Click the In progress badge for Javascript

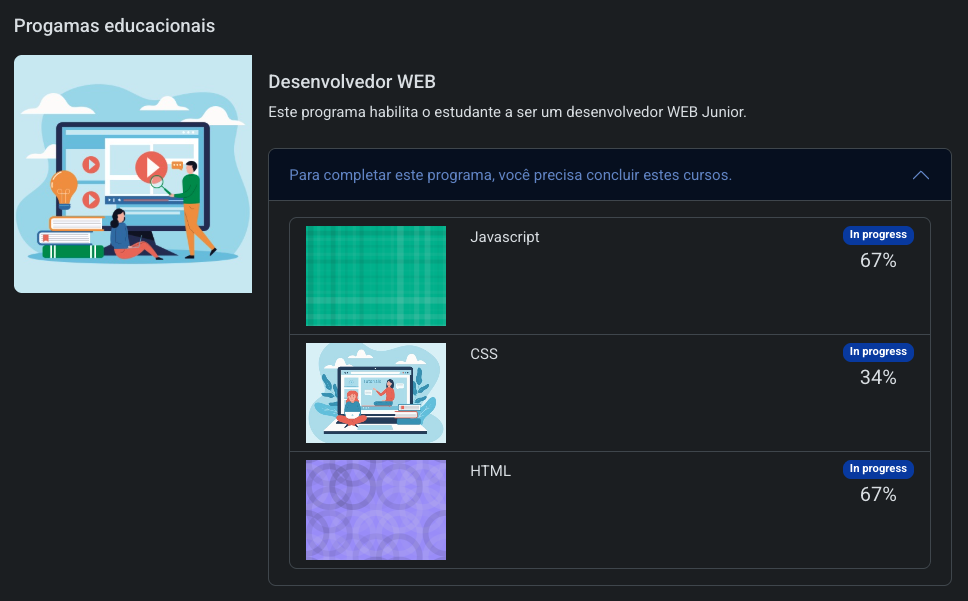click(x=878, y=234)
